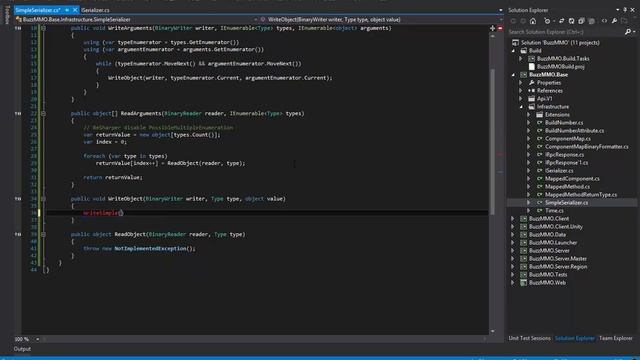The width and height of the screenshot is (640, 360).
Task: Click BuzzMMO.Web project icon
Action: point(523,282)
